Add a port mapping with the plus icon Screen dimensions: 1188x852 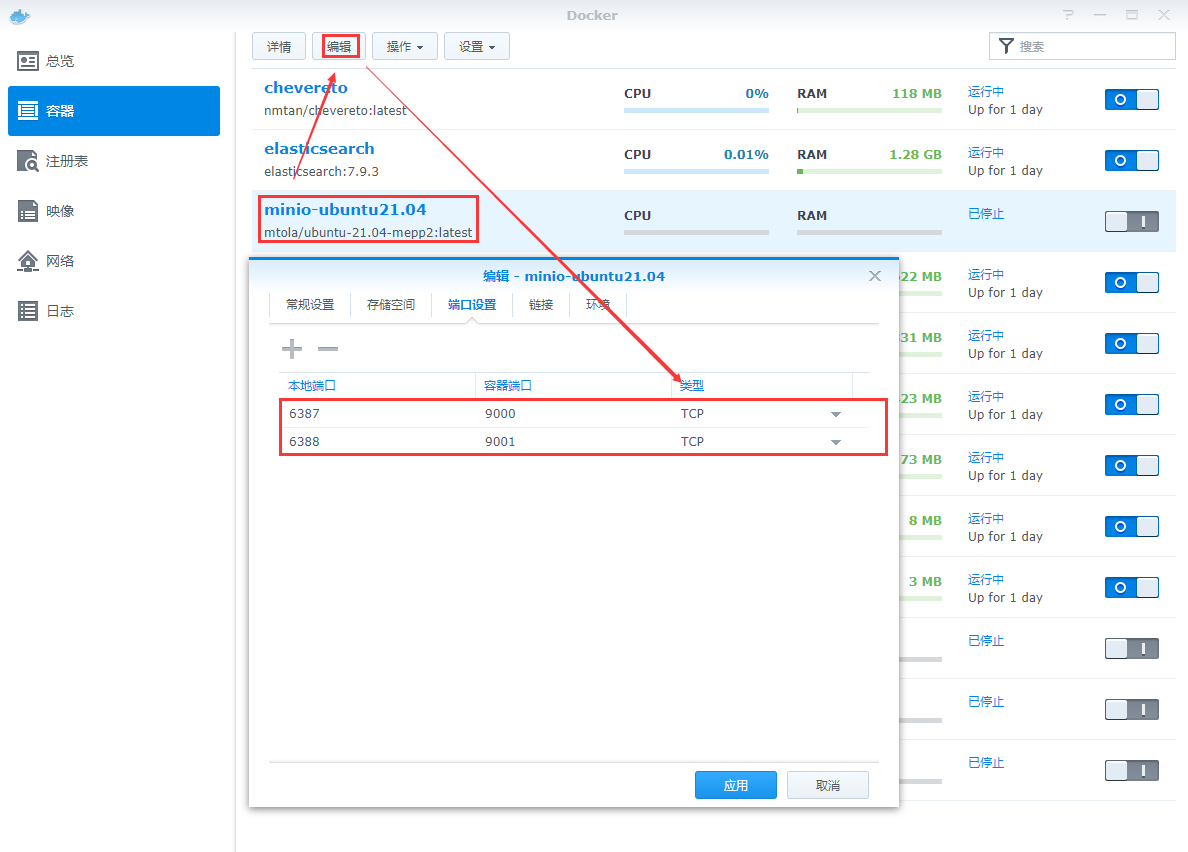tap(292, 348)
